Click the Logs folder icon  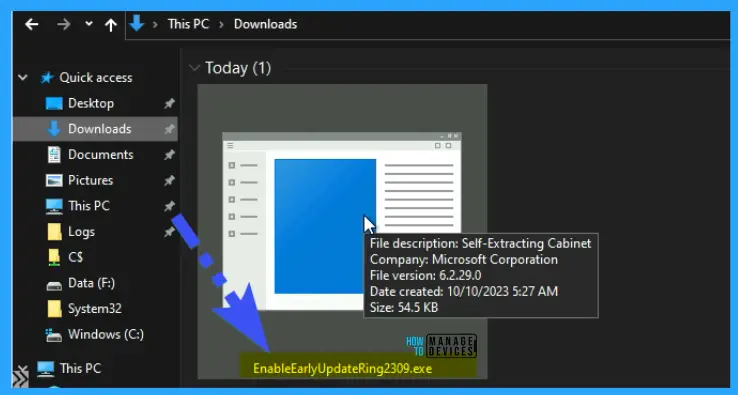point(54,231)
